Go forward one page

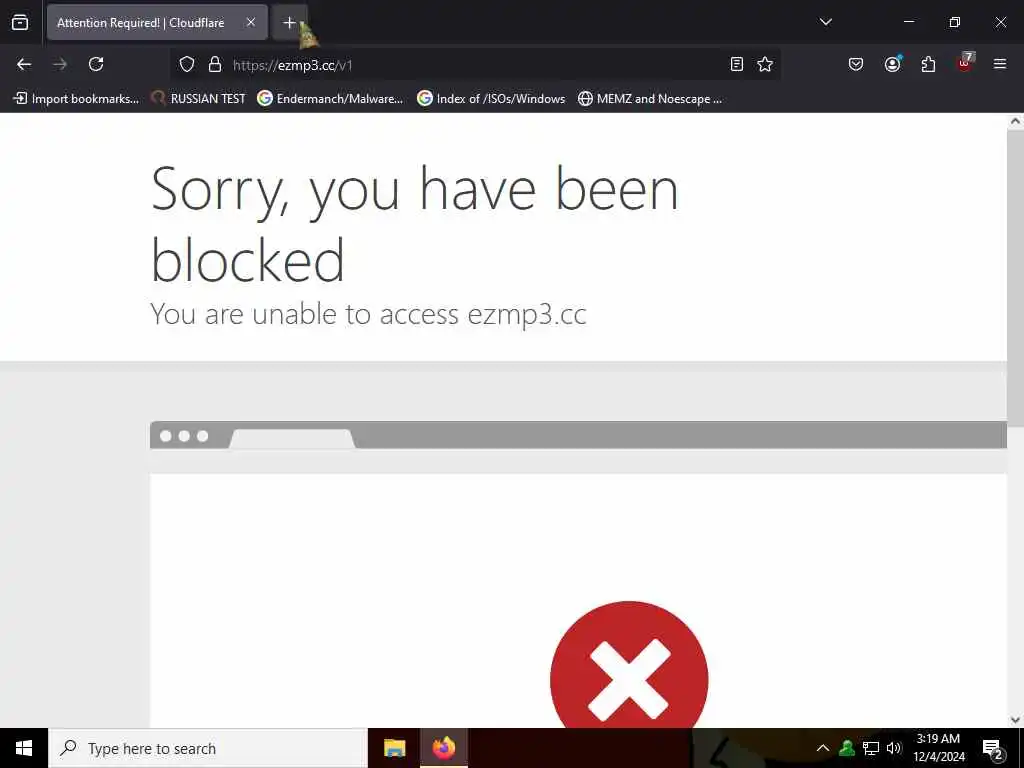[60, 64]
